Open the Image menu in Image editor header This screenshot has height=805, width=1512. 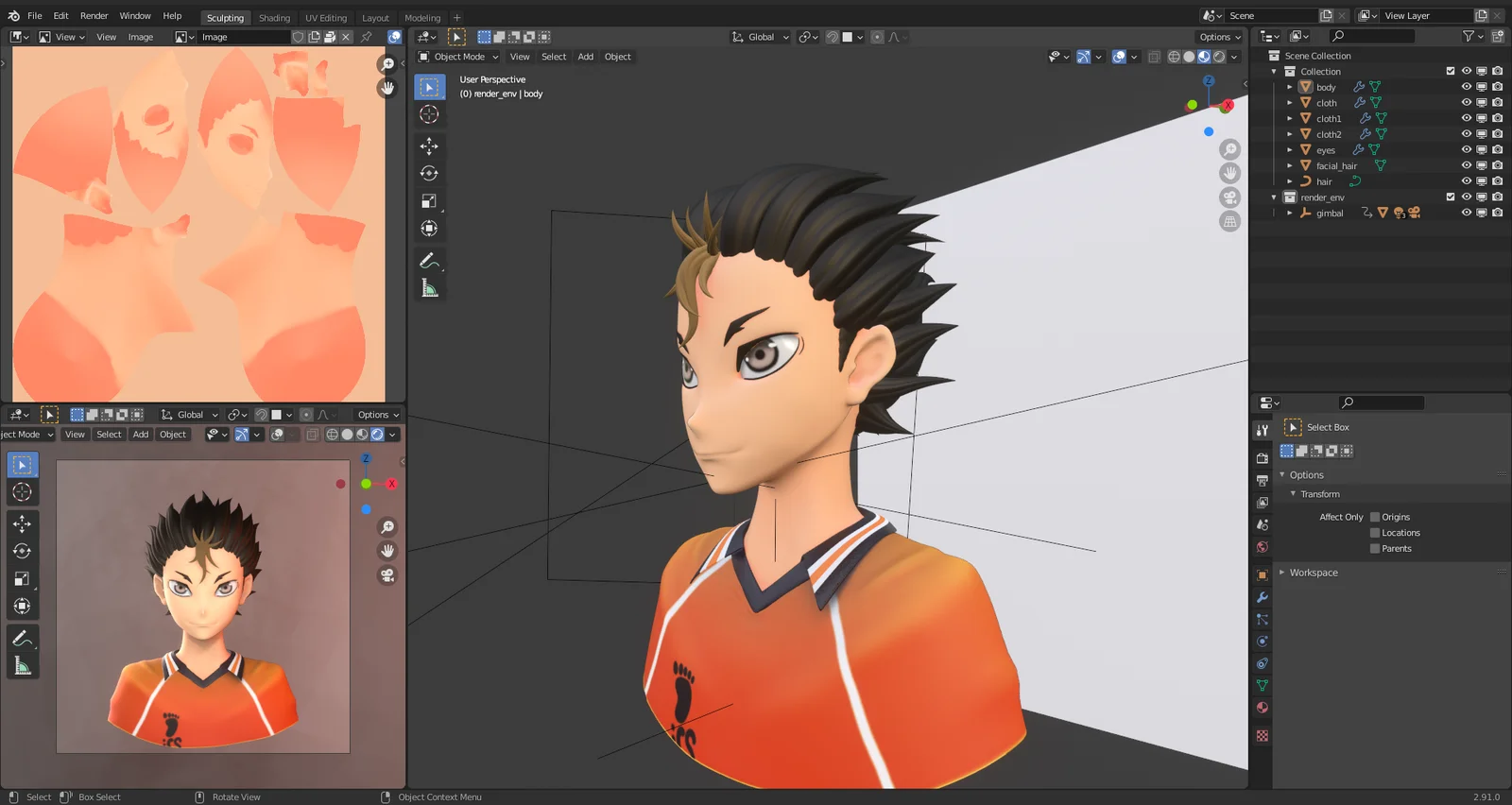pyautogui.click(x=141, y=37)
